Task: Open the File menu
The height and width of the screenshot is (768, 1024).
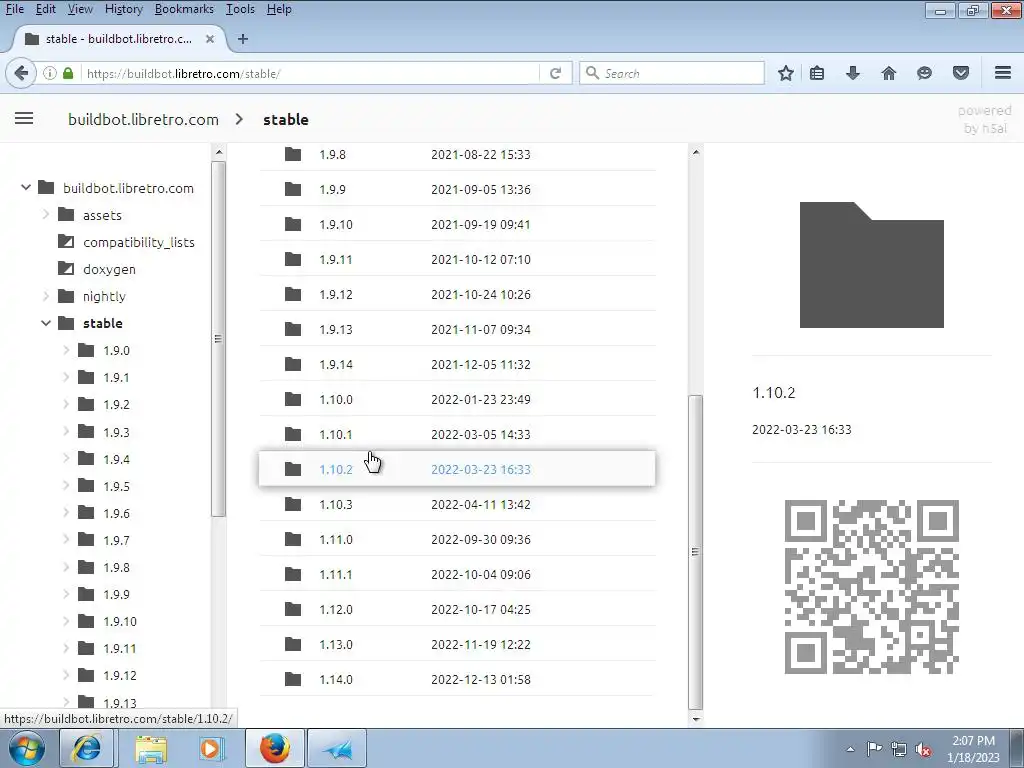Action: coord(14,9)
